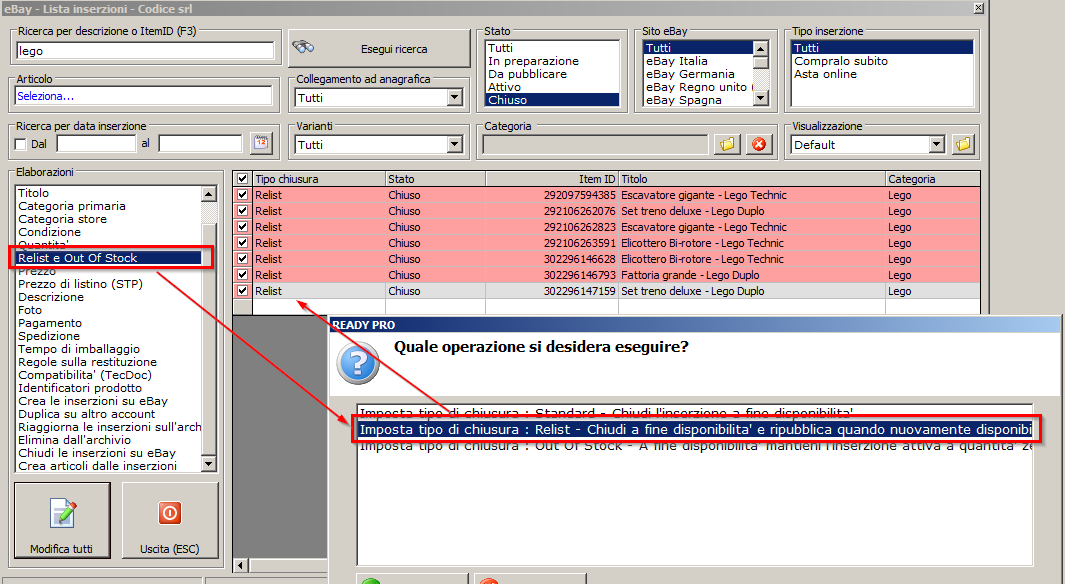1065x584 pixels.
Task: Select Chiudi le inserzioni su eBay
Action: click(x=109, y=453)
